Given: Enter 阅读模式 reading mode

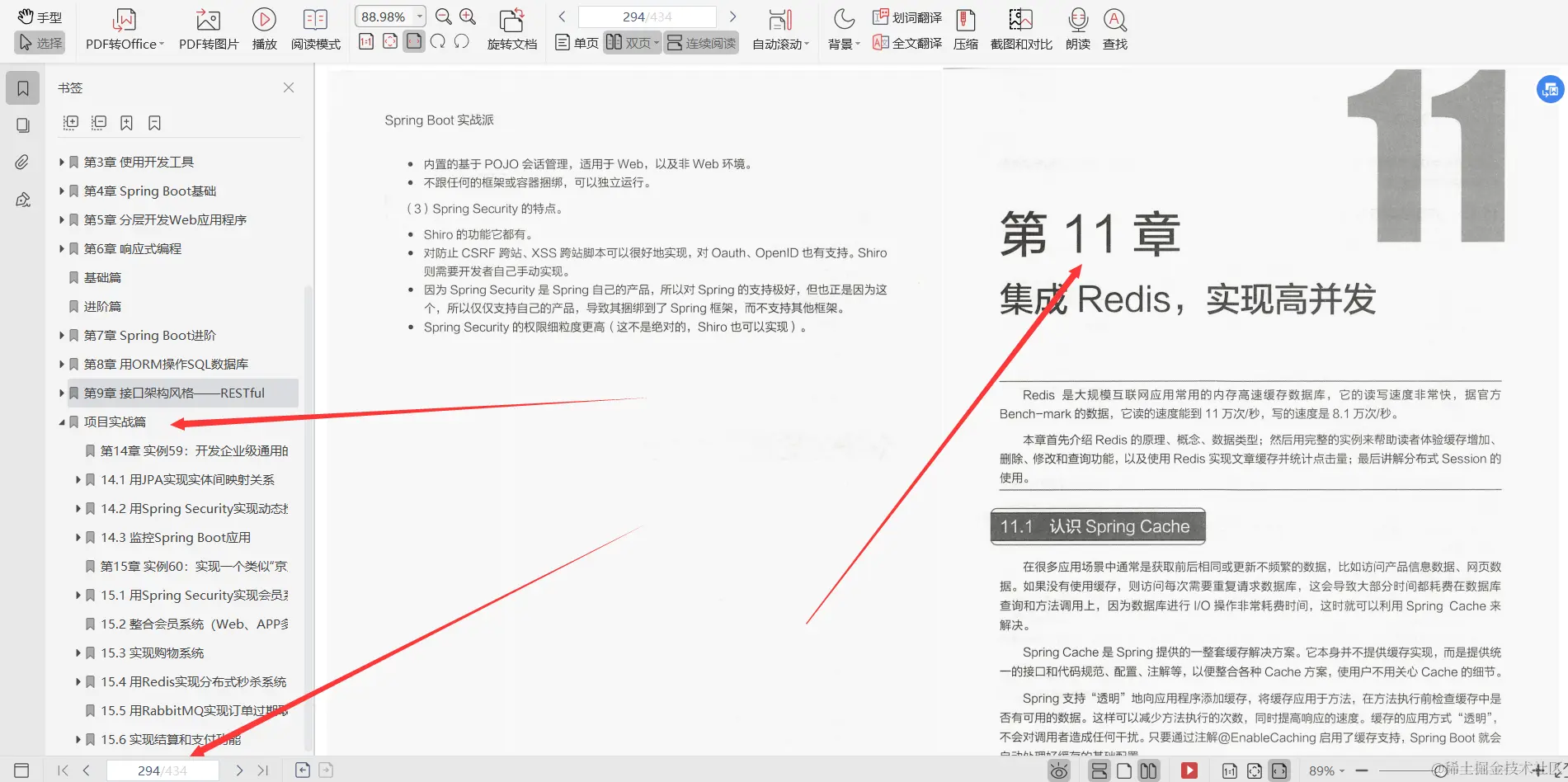Looking at the screenshot, I should point(314,27).
